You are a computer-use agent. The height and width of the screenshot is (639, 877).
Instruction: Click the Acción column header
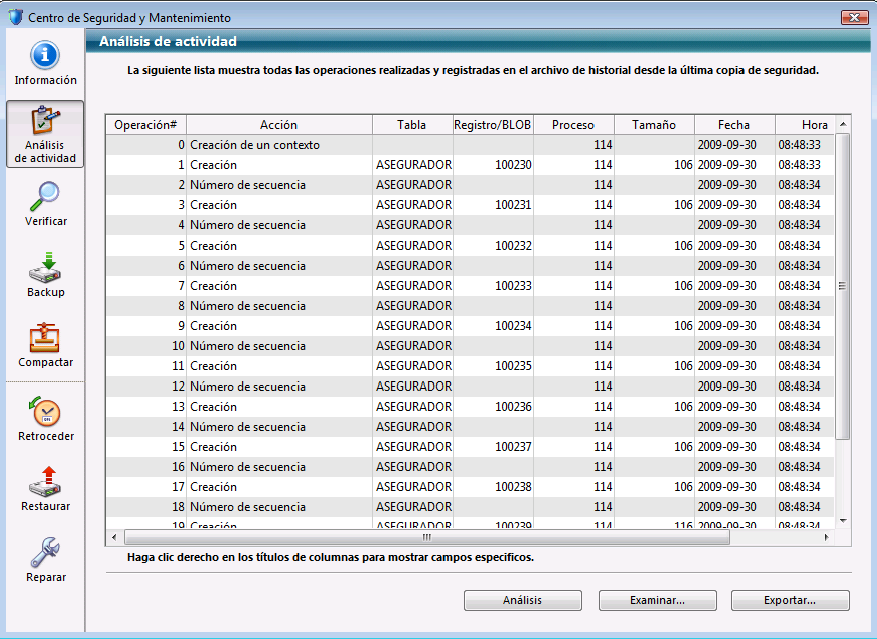click(278, 125)
